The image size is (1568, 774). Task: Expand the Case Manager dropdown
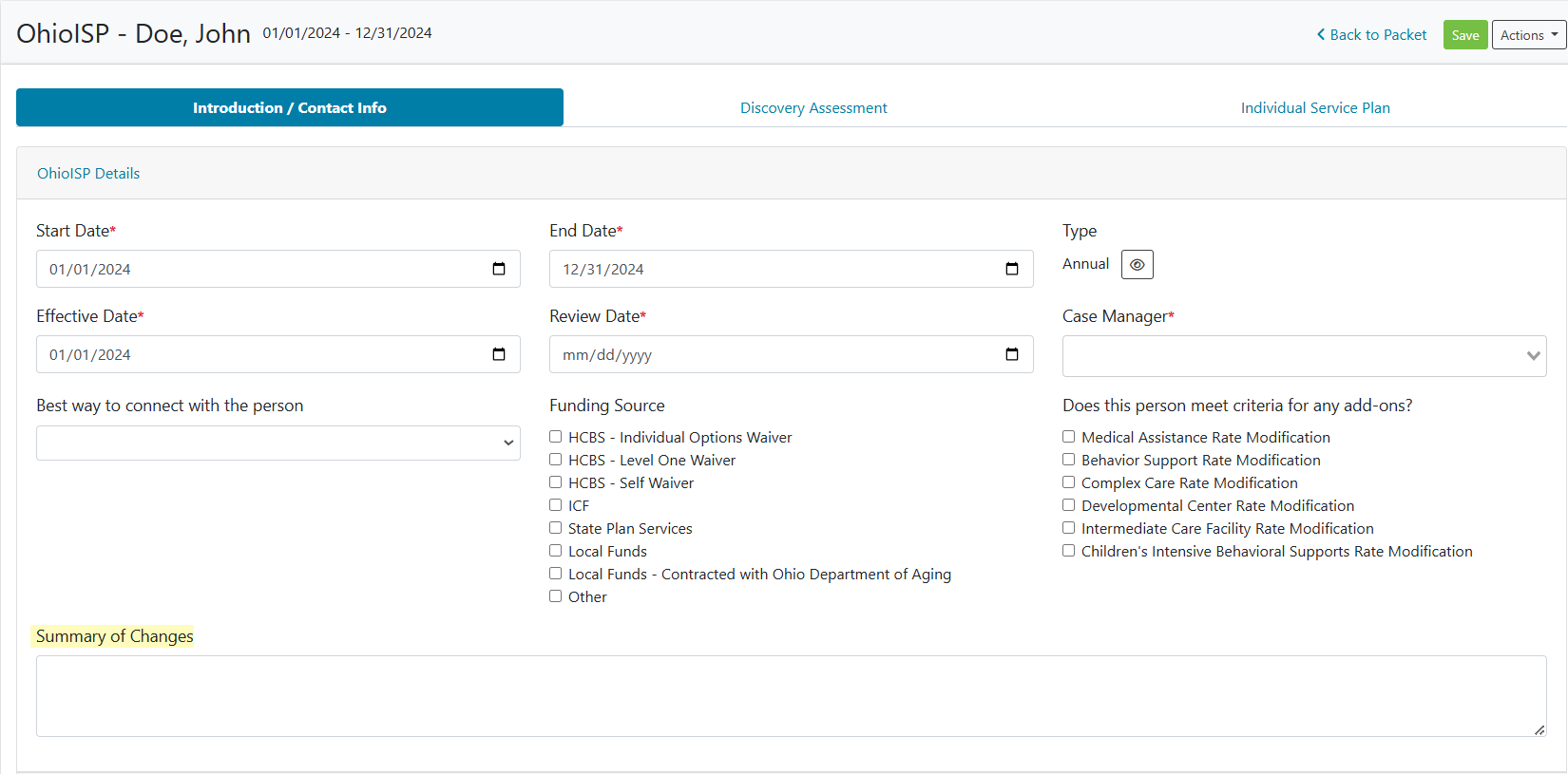click(1304, 356)
